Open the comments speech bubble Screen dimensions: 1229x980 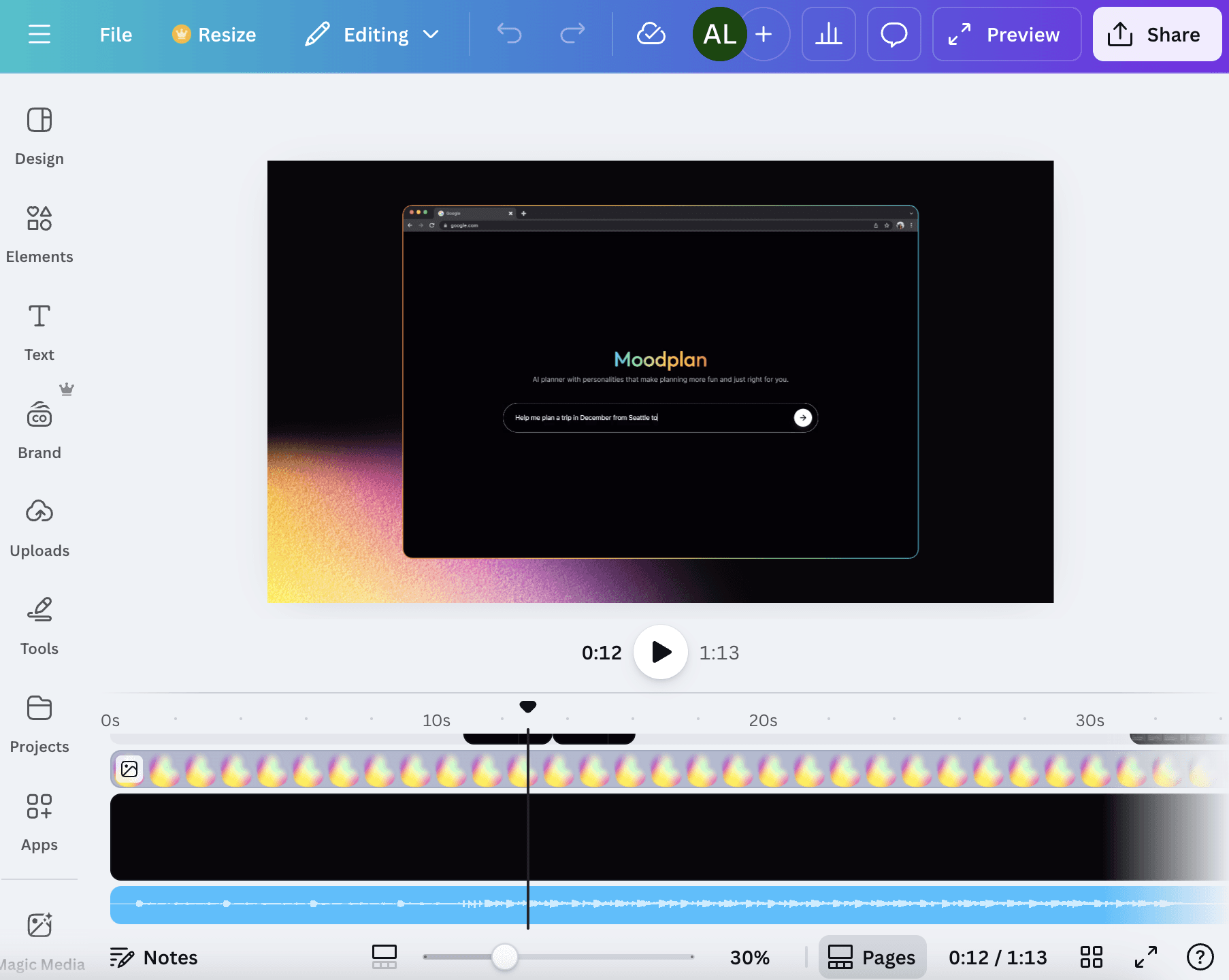coord(894,34)
